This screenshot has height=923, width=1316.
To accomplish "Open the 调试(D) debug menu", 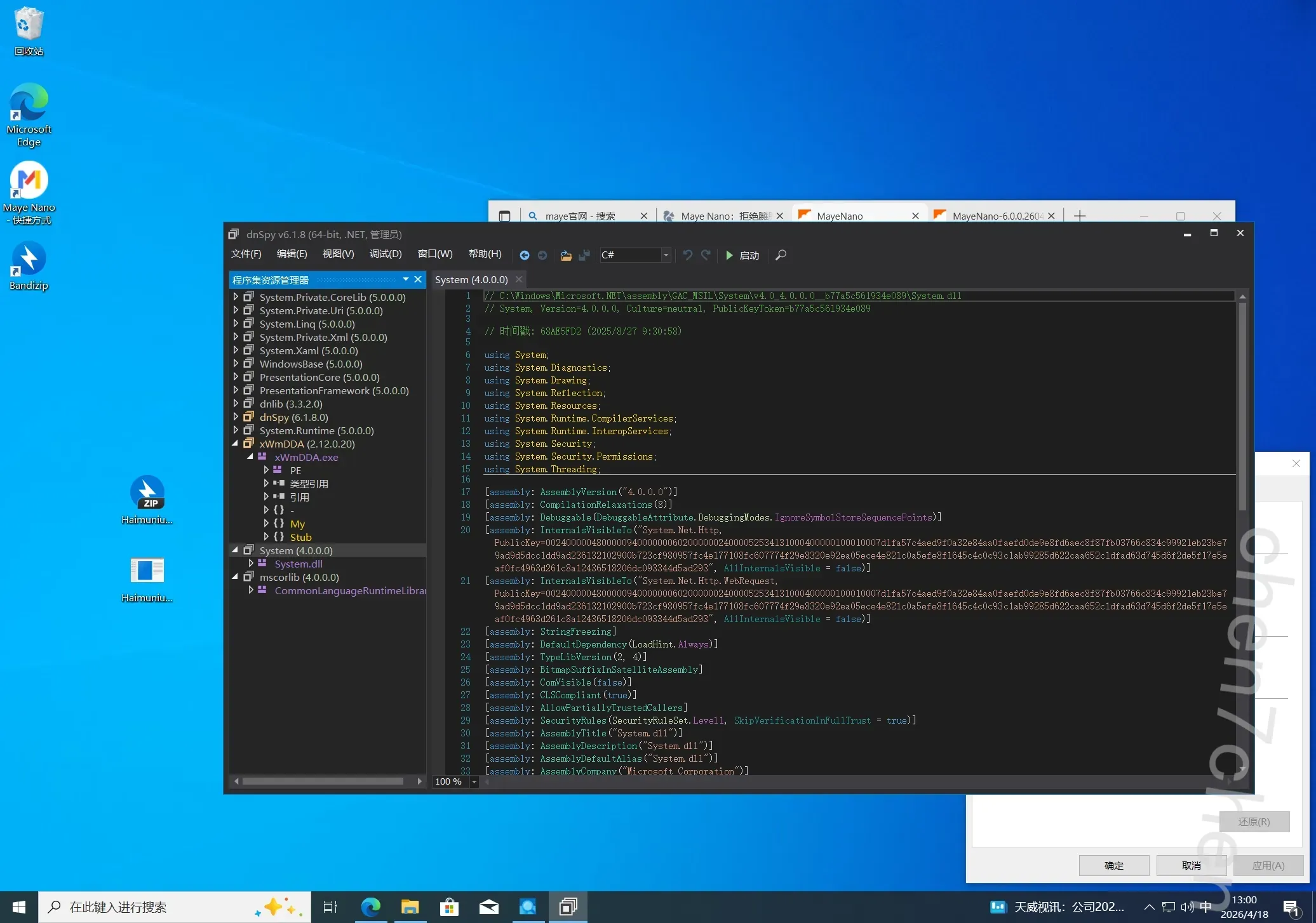I will point(386,254).
